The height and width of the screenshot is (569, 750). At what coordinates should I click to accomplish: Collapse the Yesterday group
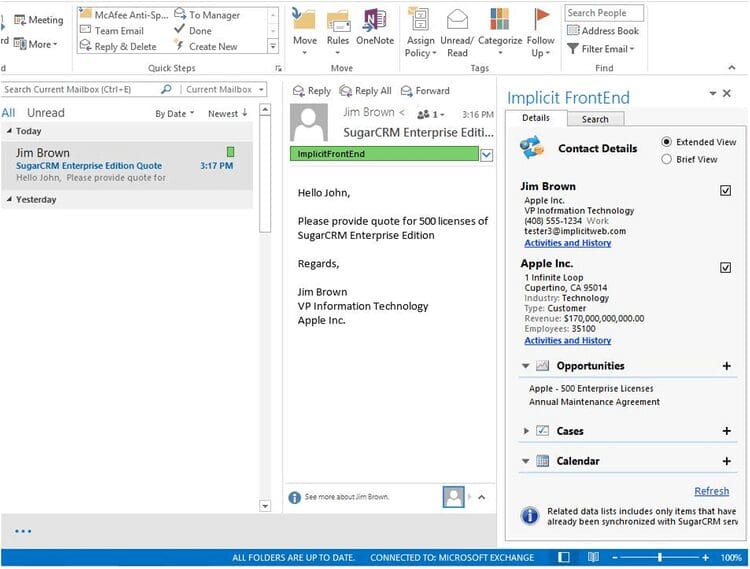[x=9, y=199]
